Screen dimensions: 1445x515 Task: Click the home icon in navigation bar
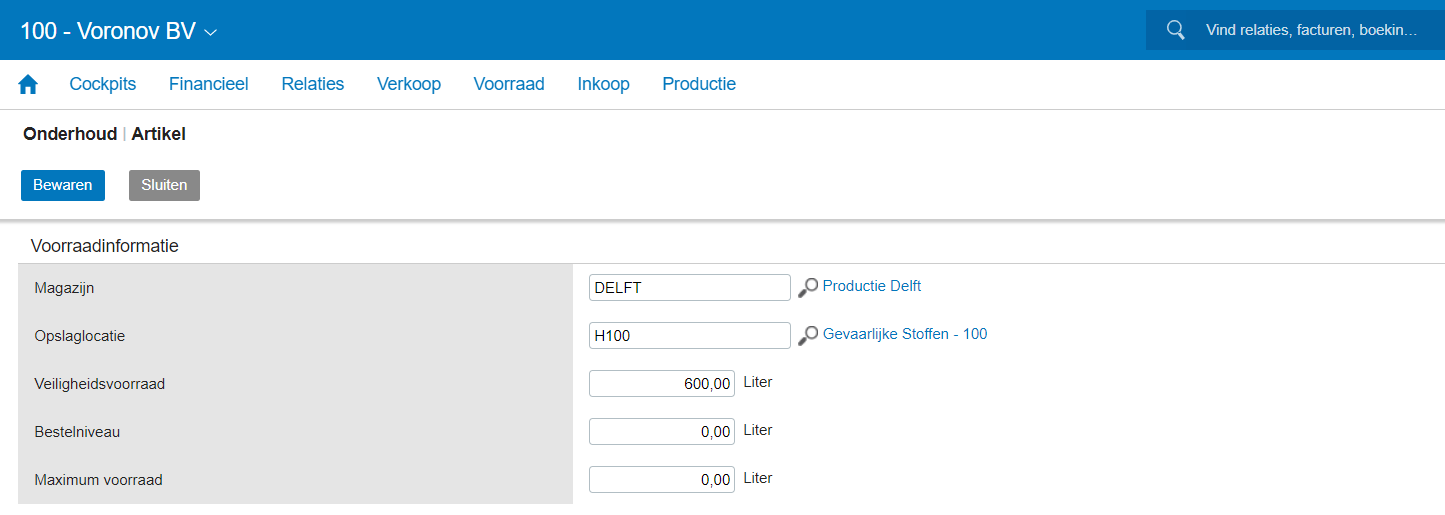click(28, 85)
